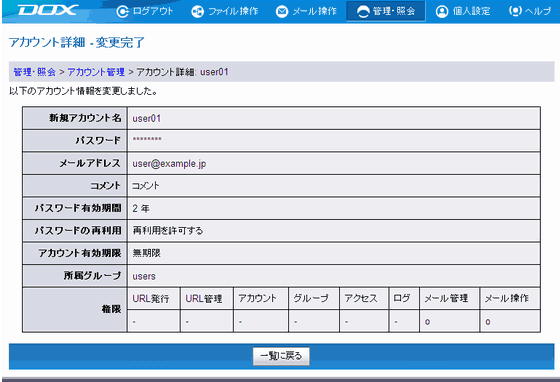The height and width of the screenshot is (382, 560).
Task: Click the アカウント有効期限 row label
Action: click(x=80, y=253)
